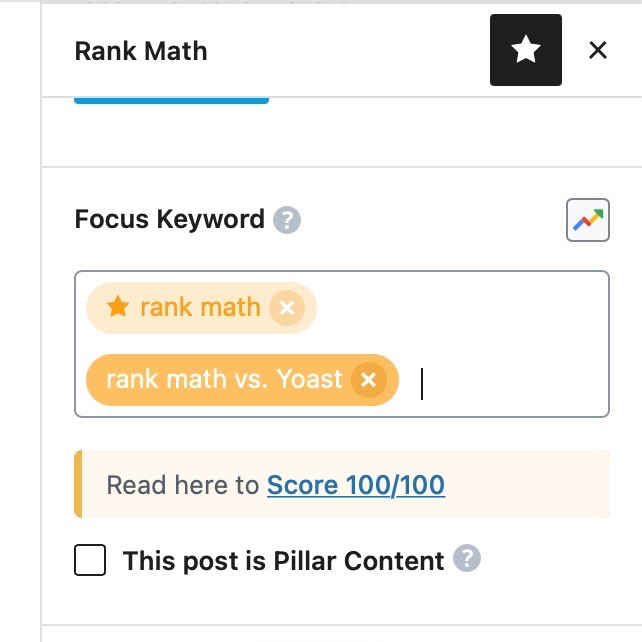Open Google Trends for focus keyword

(x=588, y=220)
